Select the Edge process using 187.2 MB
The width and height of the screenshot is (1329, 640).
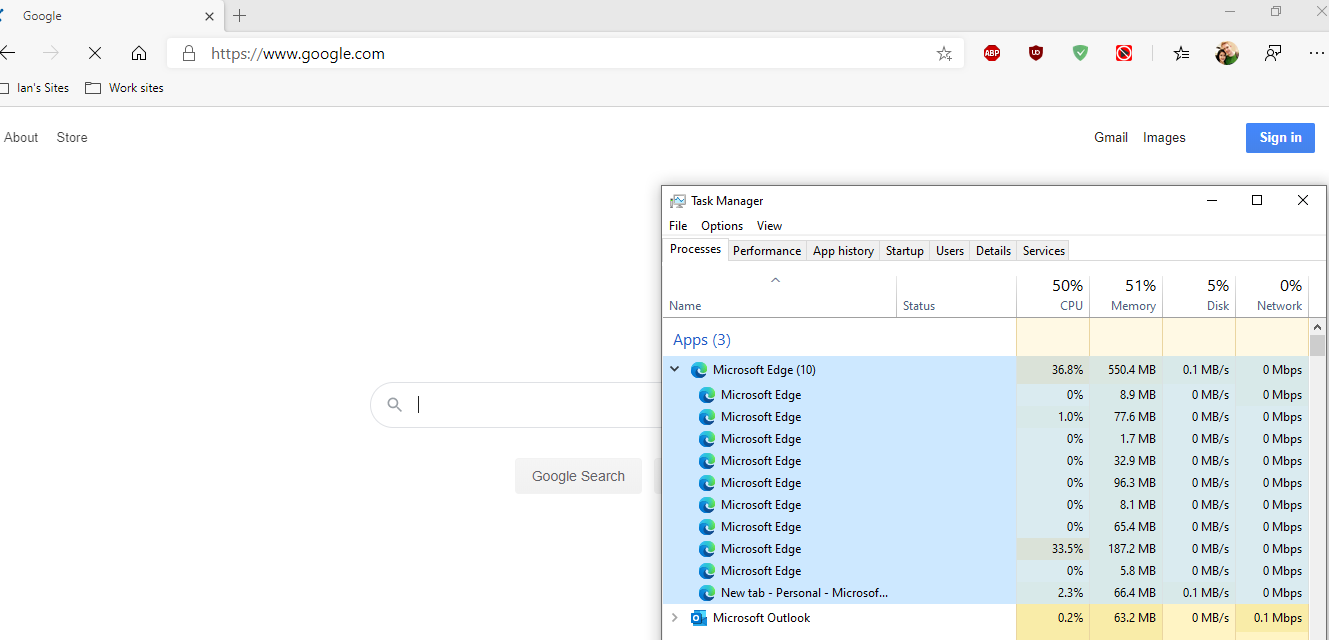tap(985, 549)
